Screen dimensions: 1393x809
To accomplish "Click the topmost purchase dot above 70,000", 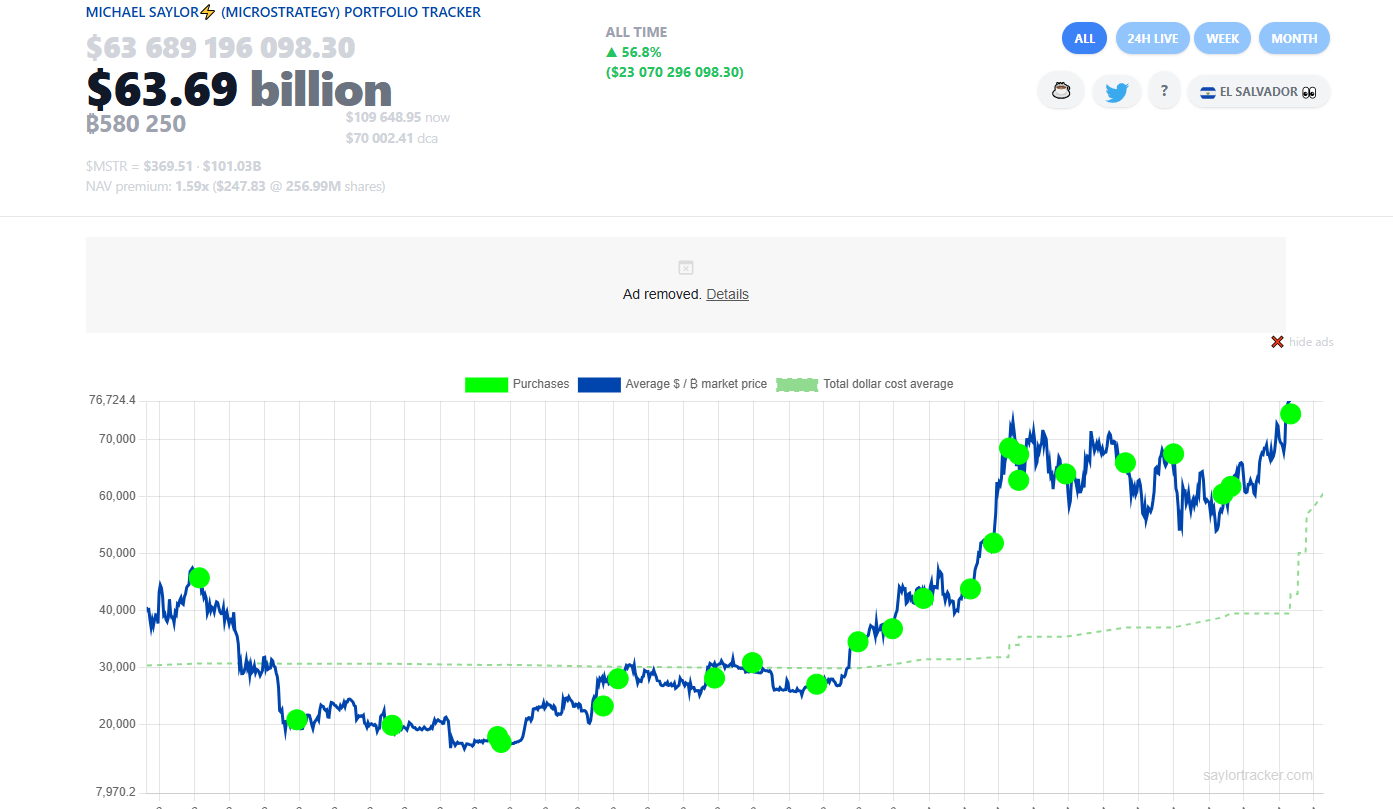I will [1290, 414].
